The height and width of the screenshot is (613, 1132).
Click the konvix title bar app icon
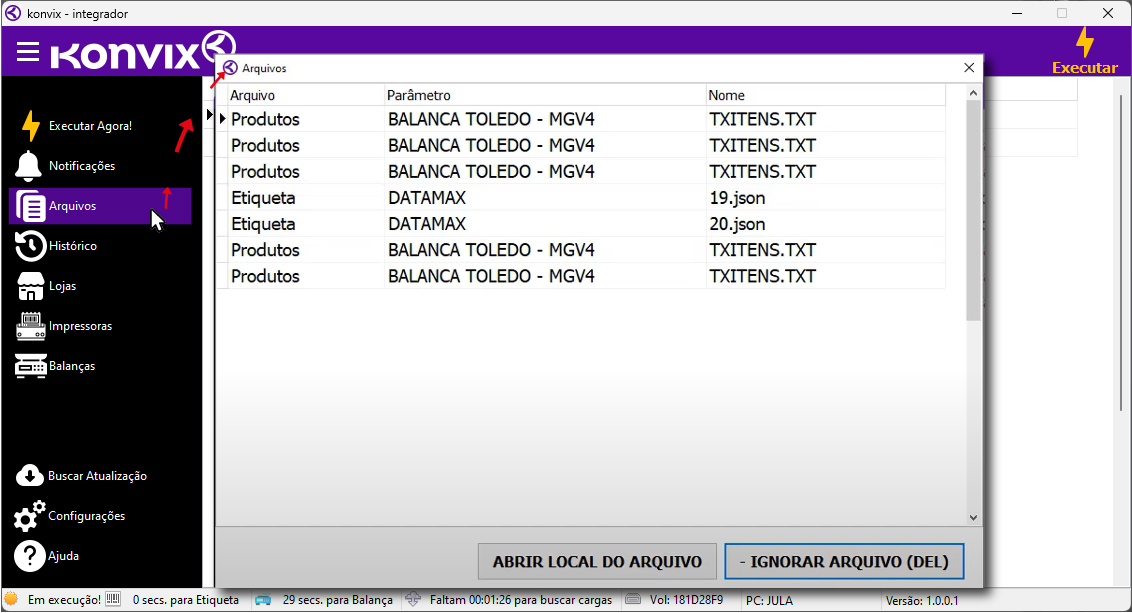click(13, 13)
